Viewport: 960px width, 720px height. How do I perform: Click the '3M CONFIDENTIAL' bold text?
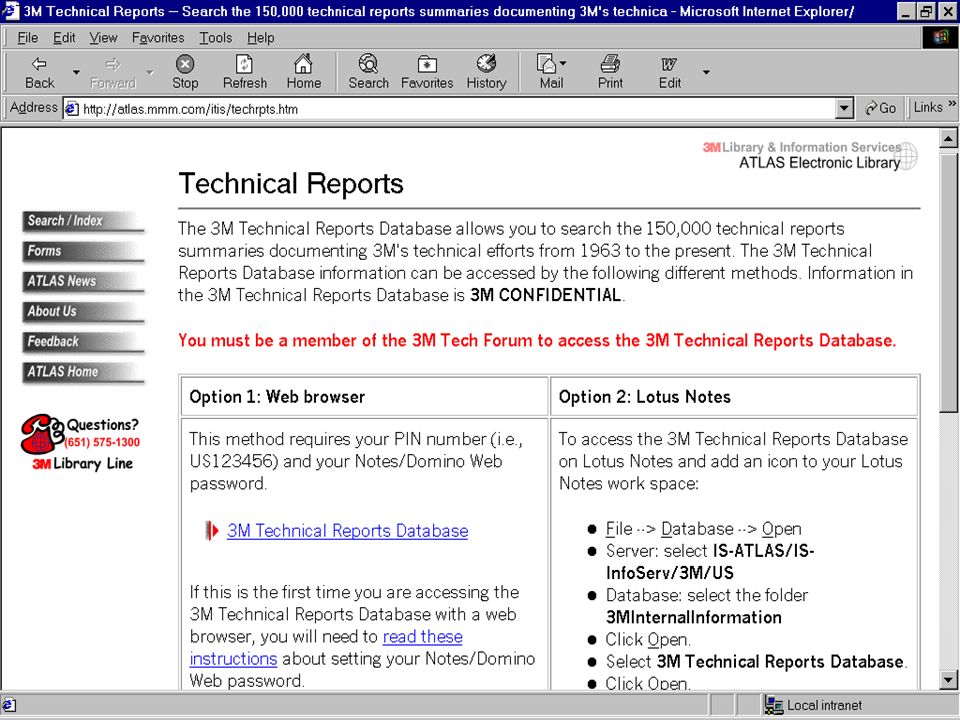point(546,295)
